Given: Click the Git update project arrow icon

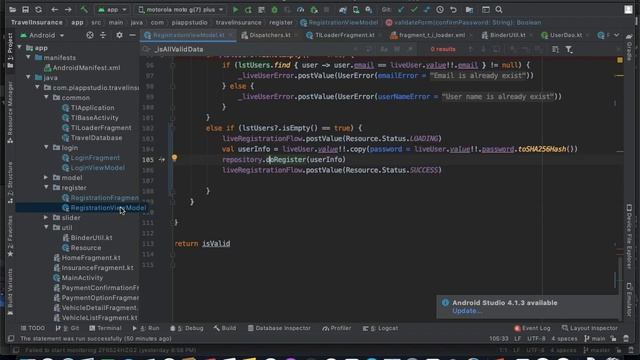Looking at the screenshot, I should [x=401, y=9].
